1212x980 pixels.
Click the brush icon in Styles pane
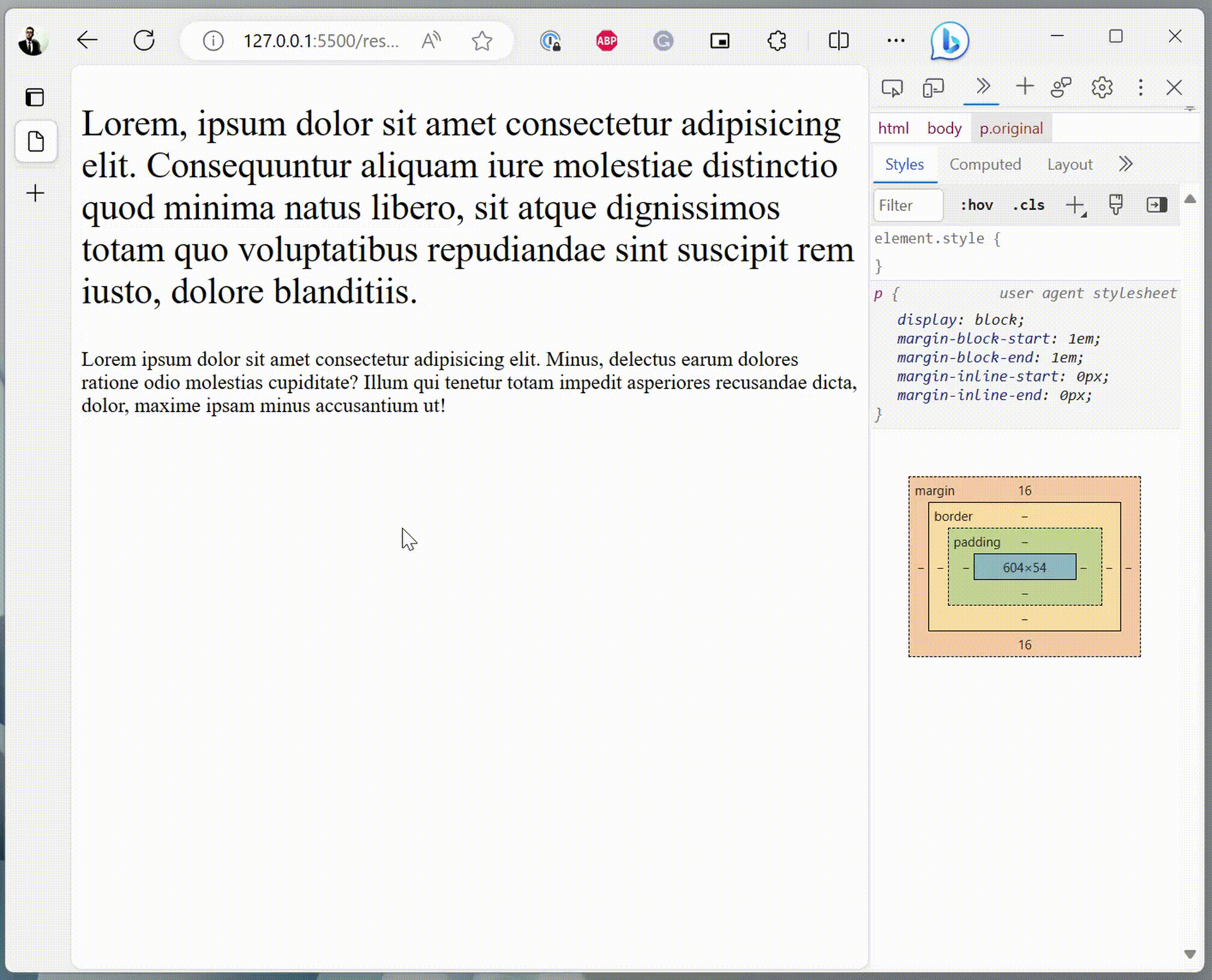1117,204
